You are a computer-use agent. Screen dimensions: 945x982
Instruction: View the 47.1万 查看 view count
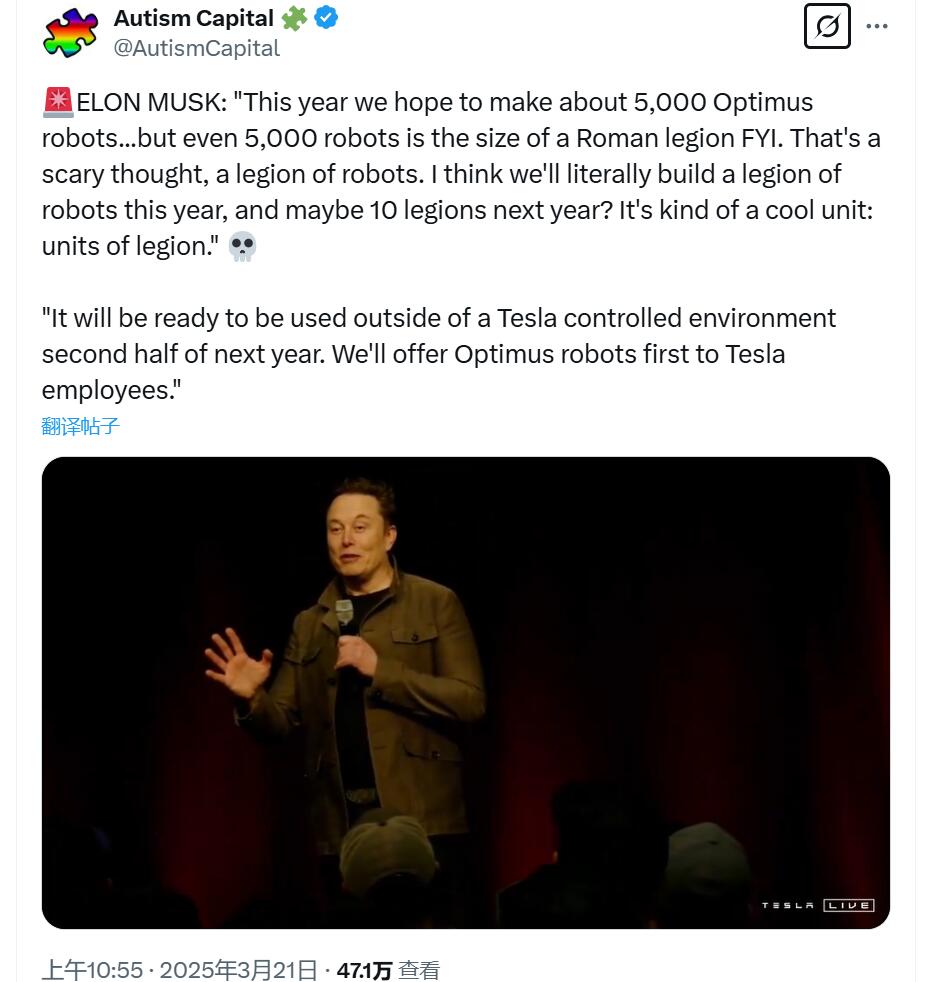click(388, 969)
